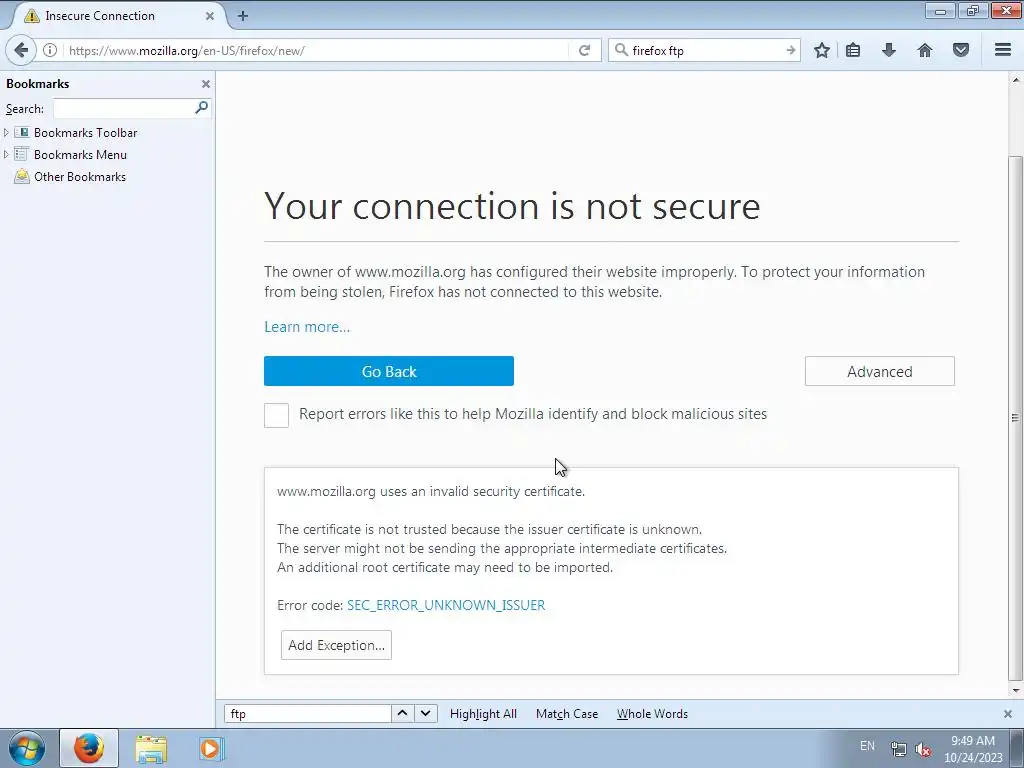Screen dimensions: 1024x768
Task: Click the network tray icon
Action: click(x=899, y=749)
